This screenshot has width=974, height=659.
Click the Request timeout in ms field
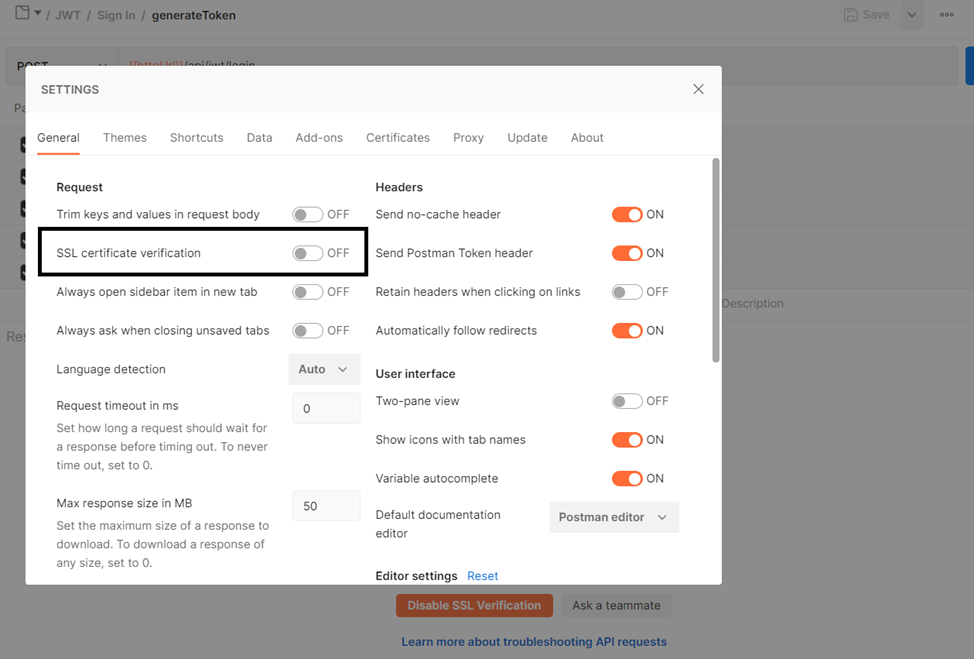pos(326,408)
